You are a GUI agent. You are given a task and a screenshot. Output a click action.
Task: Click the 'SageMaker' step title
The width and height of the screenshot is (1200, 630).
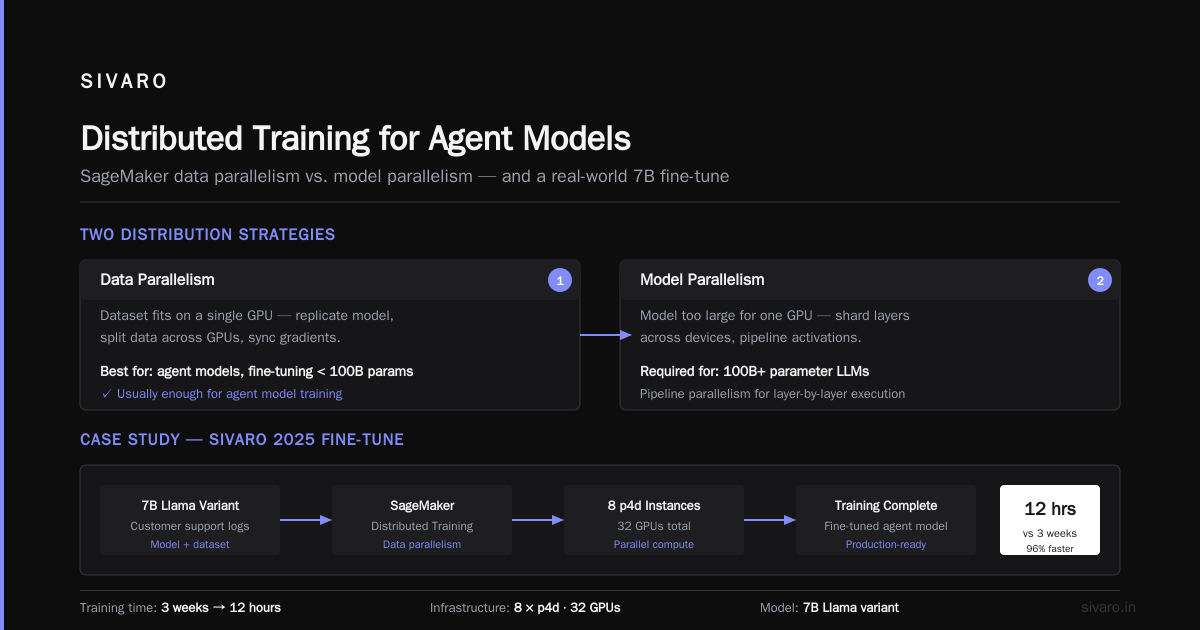pyautogui.click(x=422, y=506)
